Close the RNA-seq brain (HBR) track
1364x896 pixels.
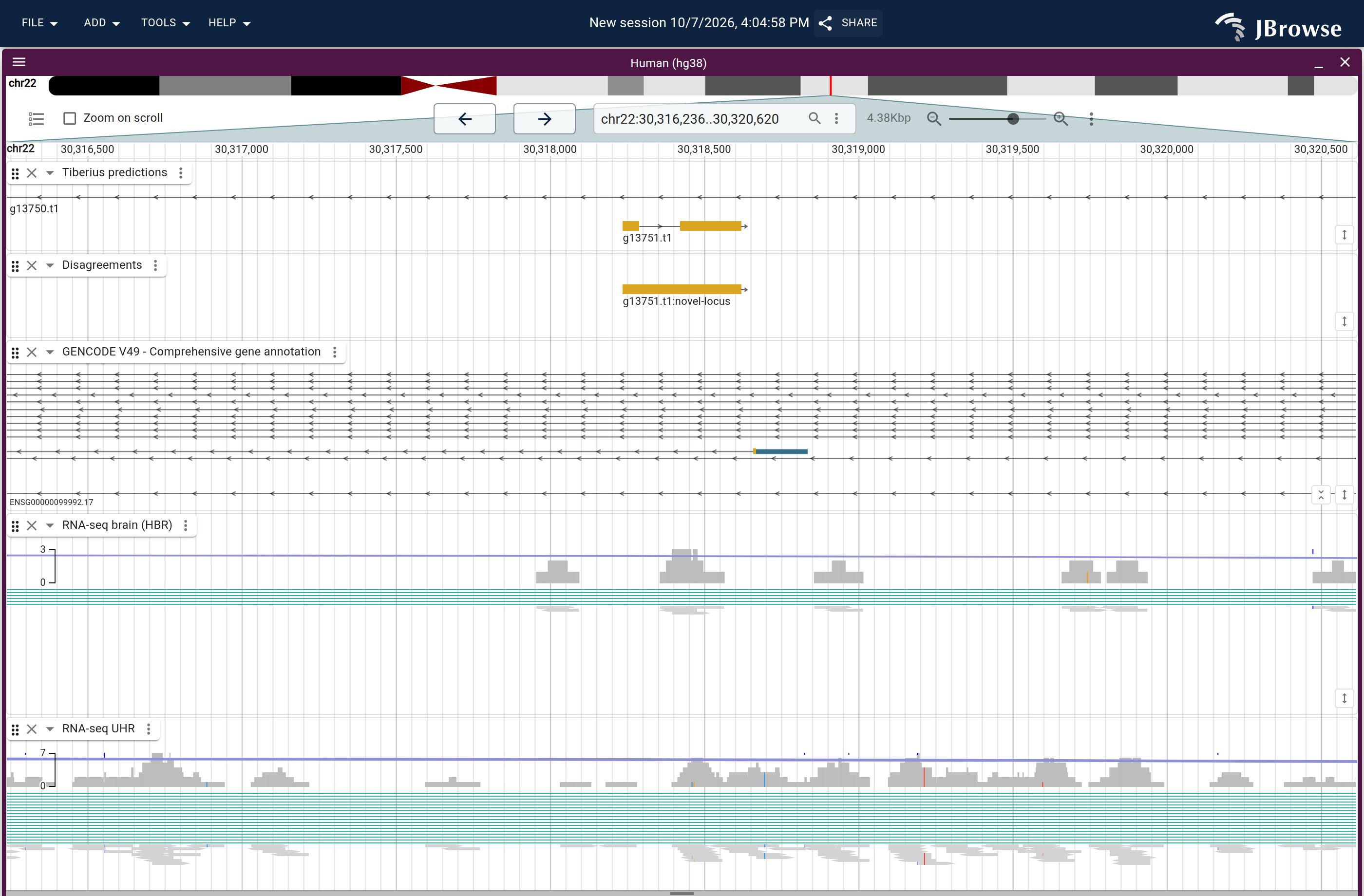click(32, 525)
